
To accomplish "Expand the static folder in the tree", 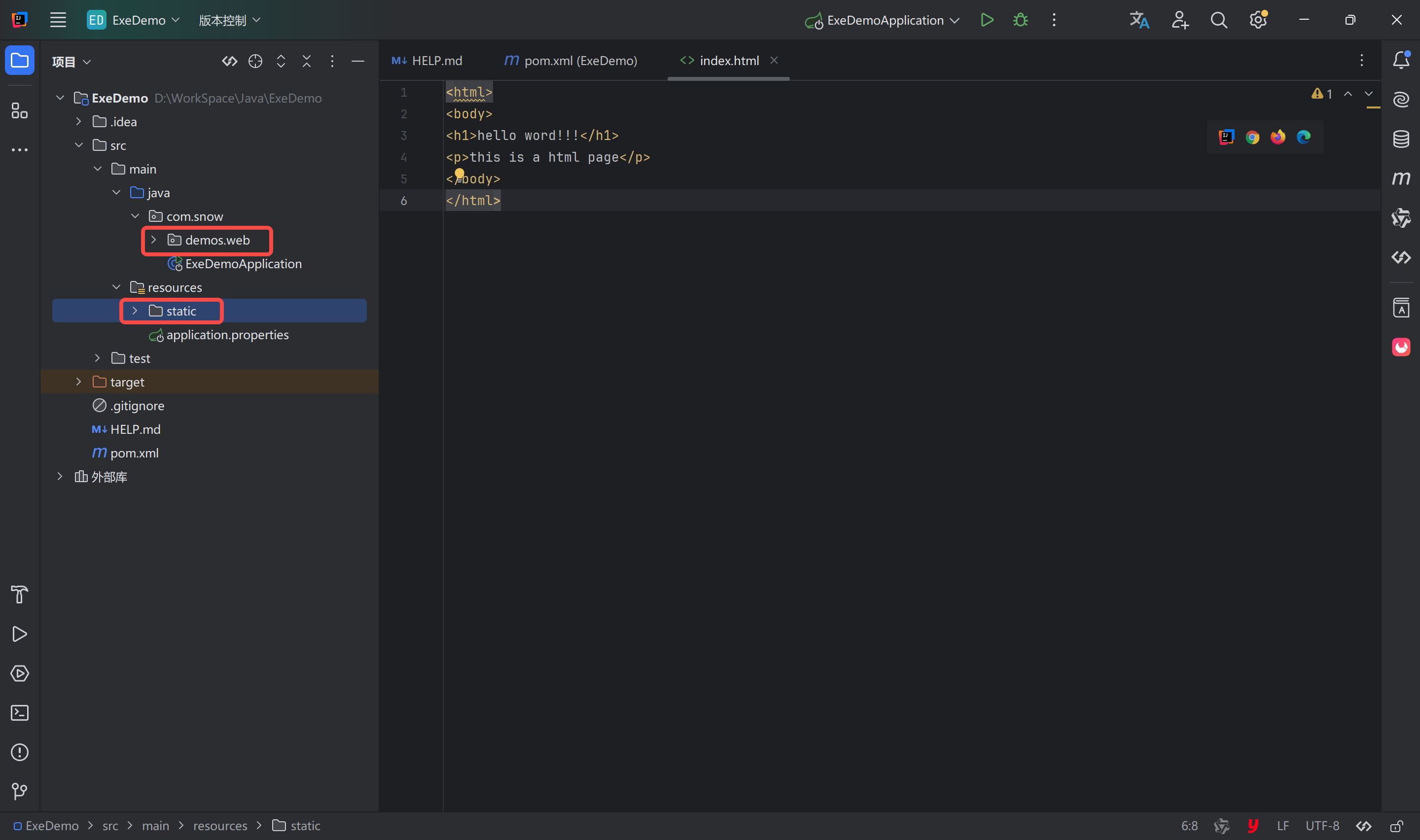I will (135, 311).
